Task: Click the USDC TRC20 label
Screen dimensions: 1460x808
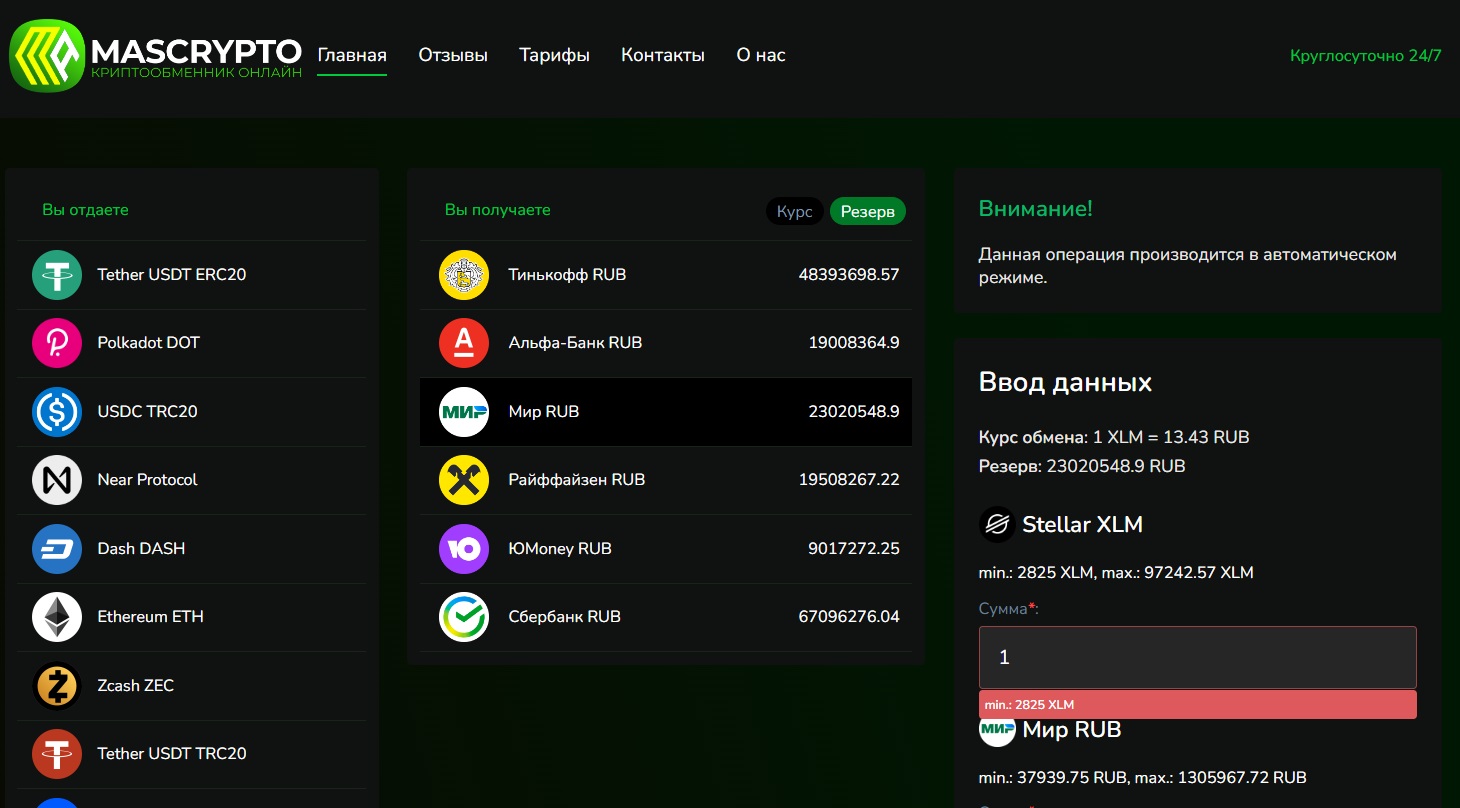Action: tap(148, 412)
